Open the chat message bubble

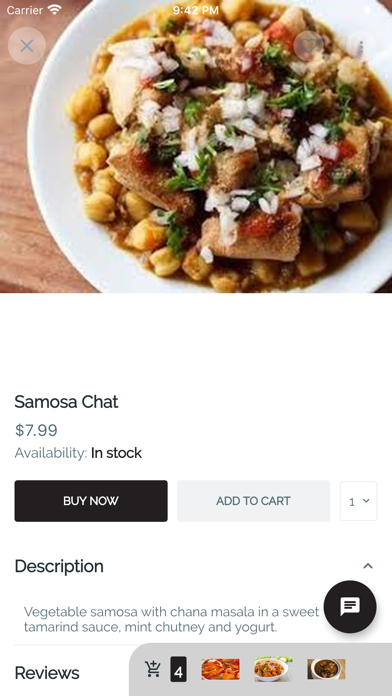coord(350,606)
